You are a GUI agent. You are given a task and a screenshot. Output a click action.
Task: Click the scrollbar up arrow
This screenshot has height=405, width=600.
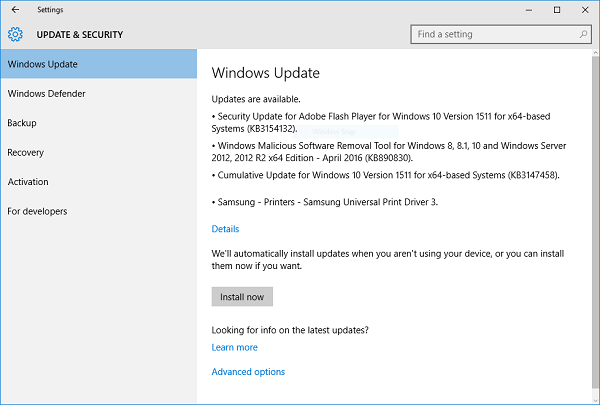click(595, 52)
